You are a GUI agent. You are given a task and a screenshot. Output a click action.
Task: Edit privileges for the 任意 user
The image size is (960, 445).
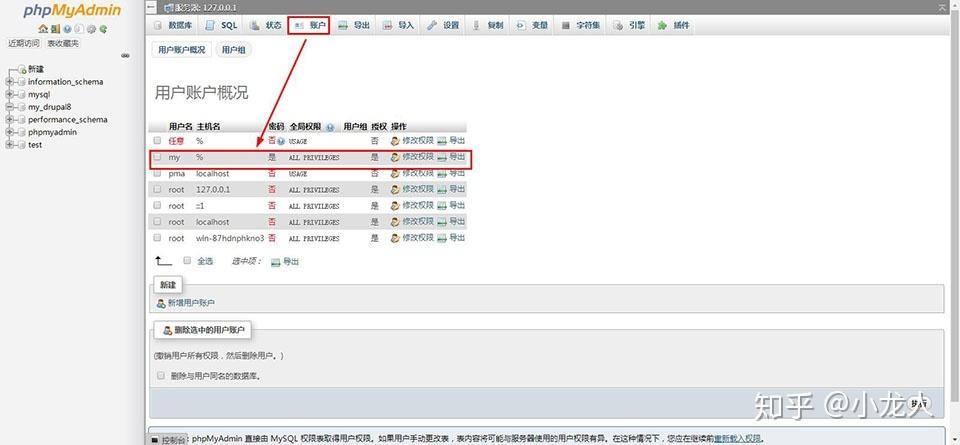point(412,141)
